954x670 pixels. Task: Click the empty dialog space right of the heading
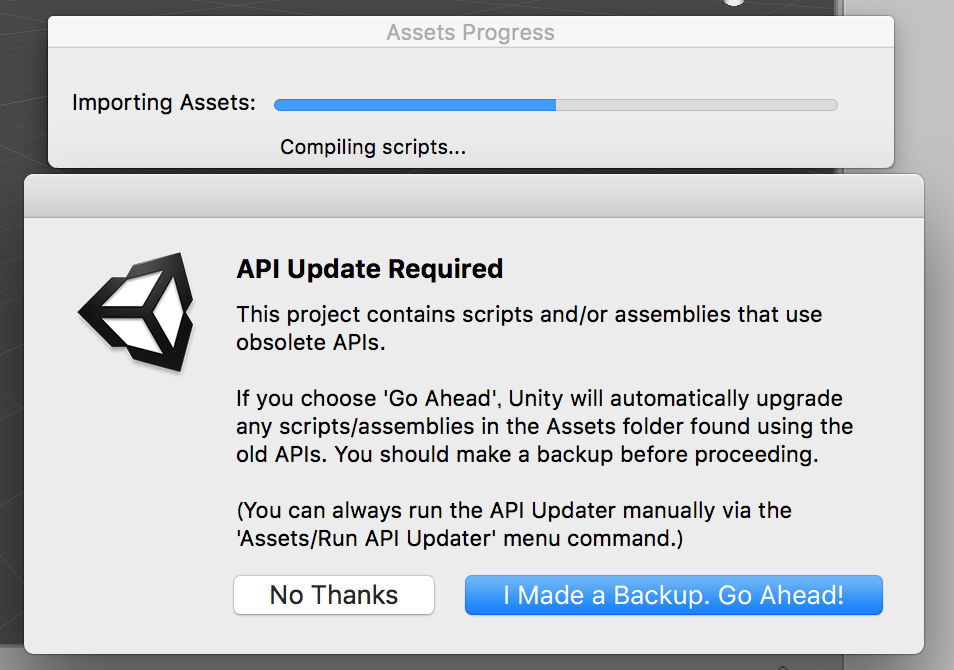tap(700, 269)
